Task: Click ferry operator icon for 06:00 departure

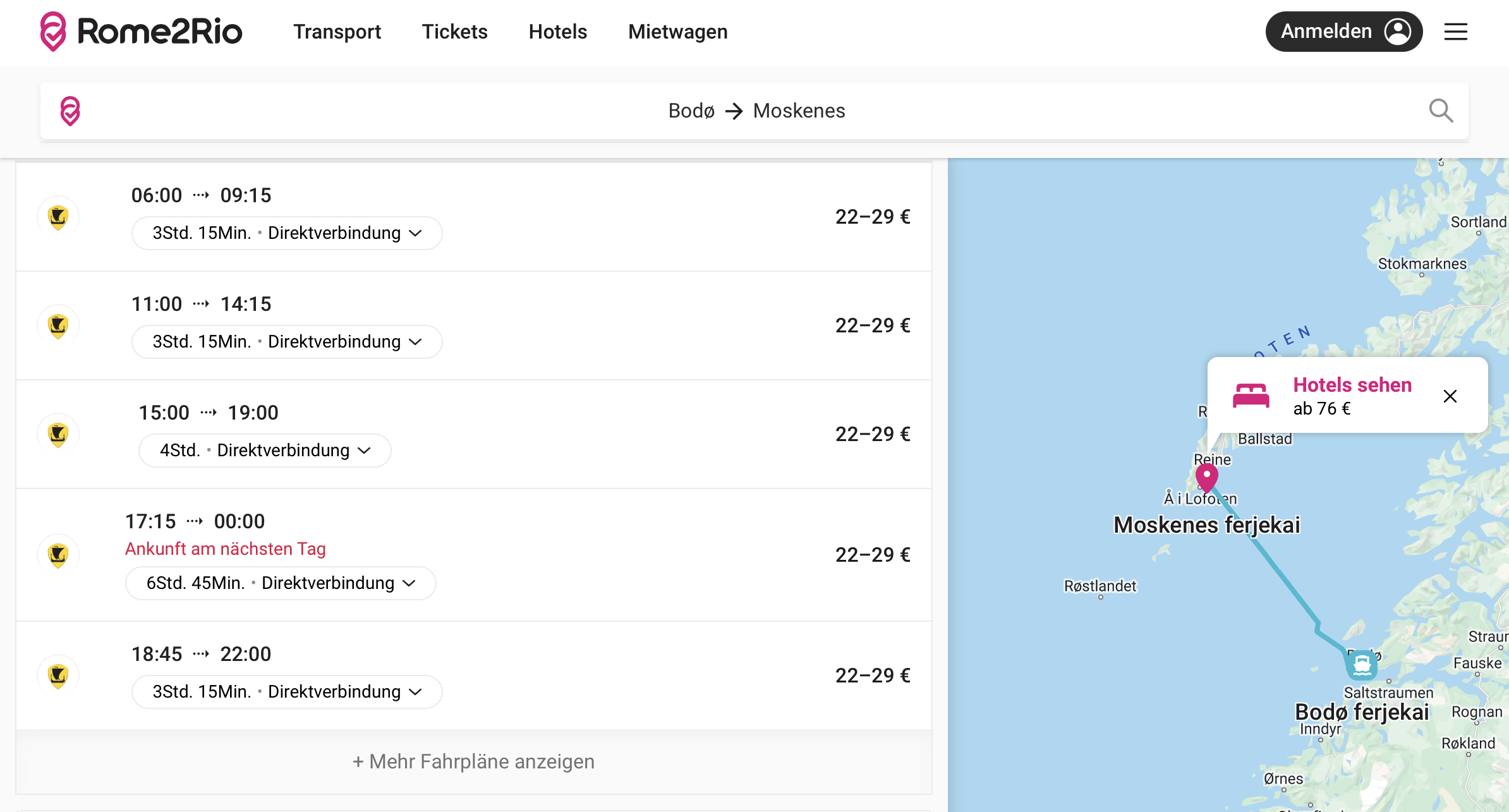Action: (58, 217)
